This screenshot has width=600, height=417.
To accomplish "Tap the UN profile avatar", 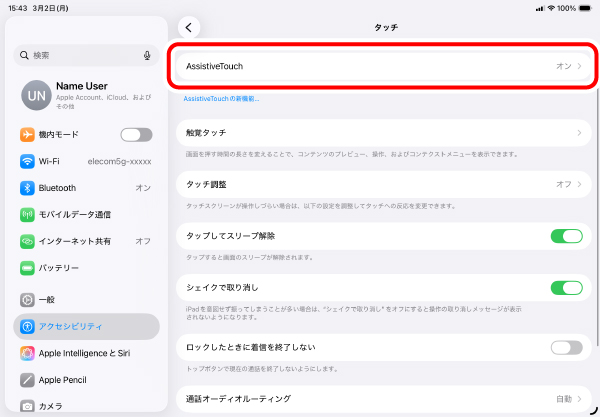I will click(x=36, y=95).
